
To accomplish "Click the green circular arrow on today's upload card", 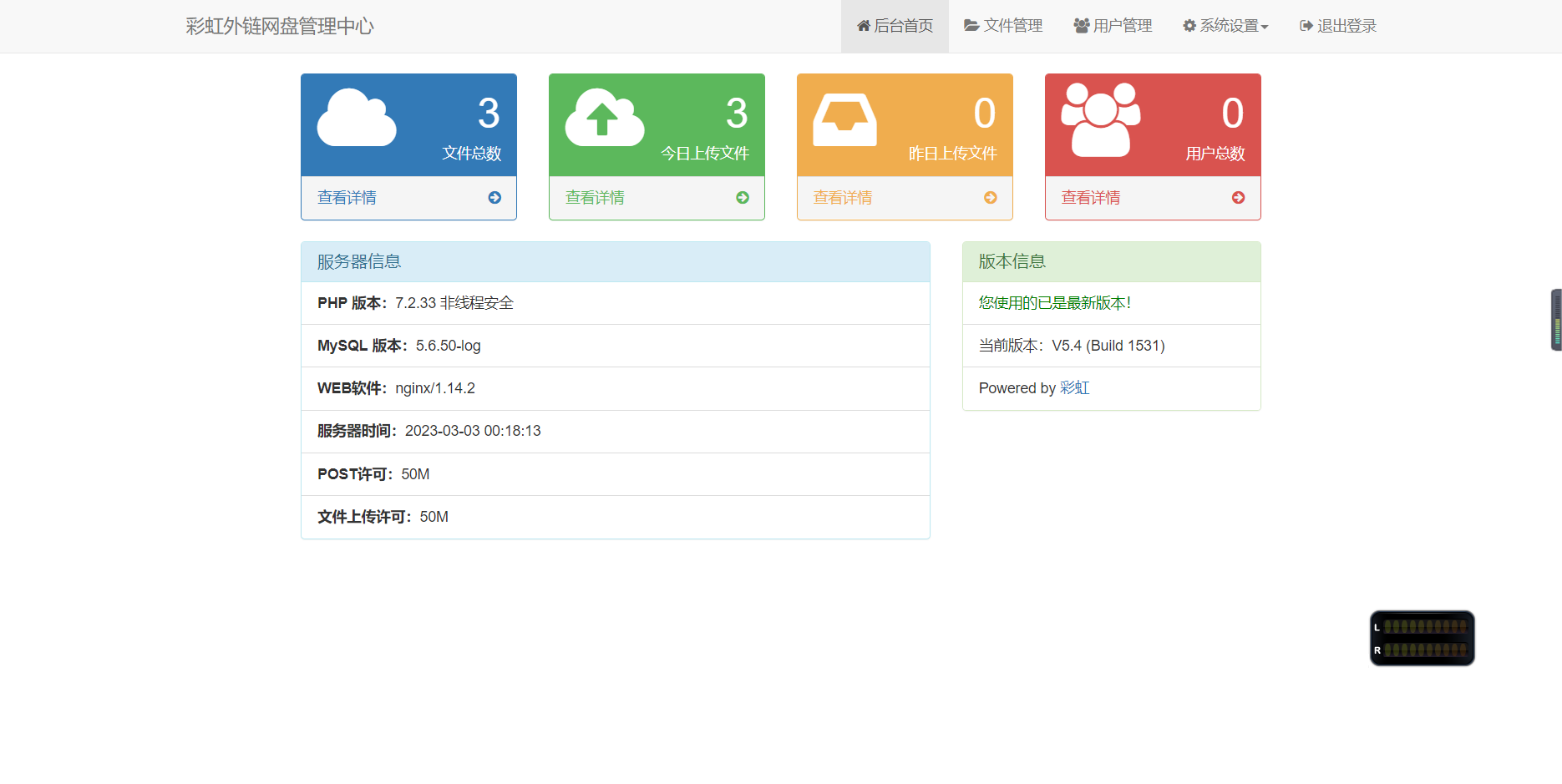I will (x=742, y=198).
